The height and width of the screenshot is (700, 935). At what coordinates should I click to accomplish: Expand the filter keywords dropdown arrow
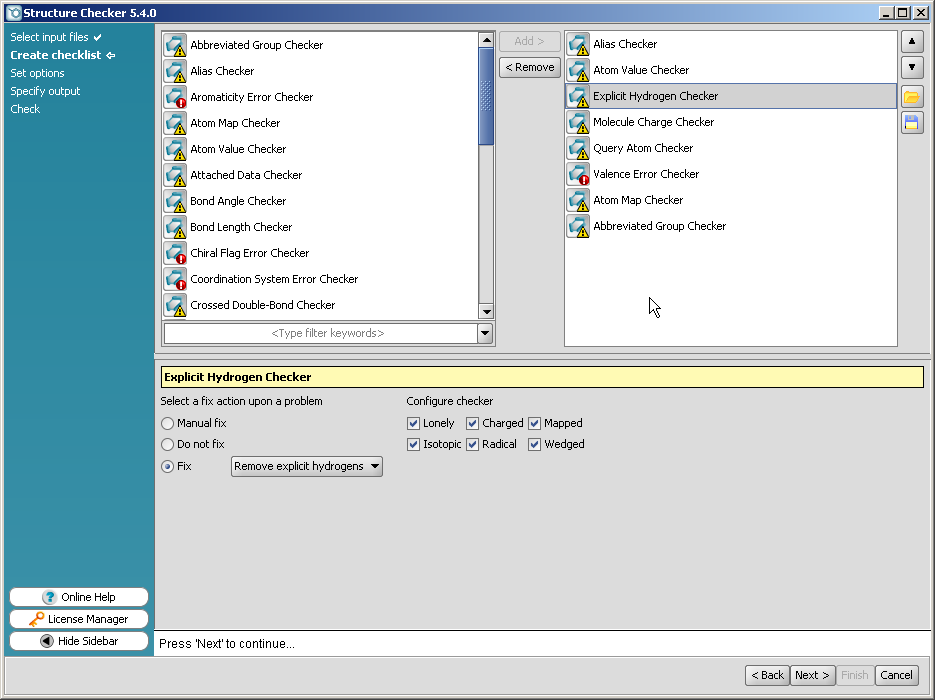pyautogui.click(x=485, y=333)
